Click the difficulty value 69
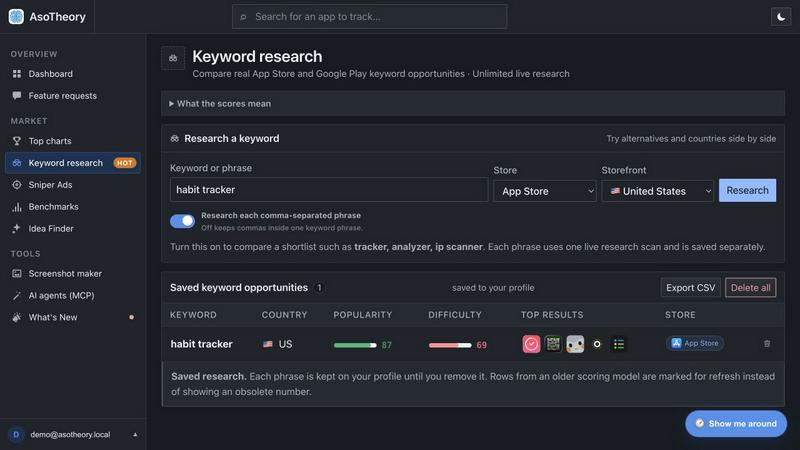The width and height of the screenshot is (800, 450). click(x=482, y=345)
